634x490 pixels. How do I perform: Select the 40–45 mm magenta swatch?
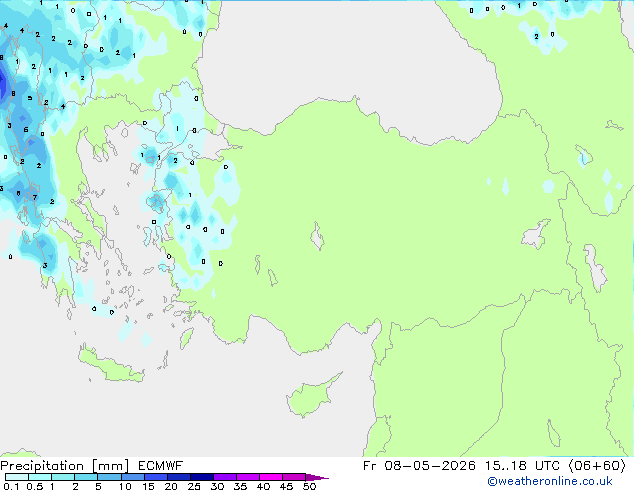[271, 477]
